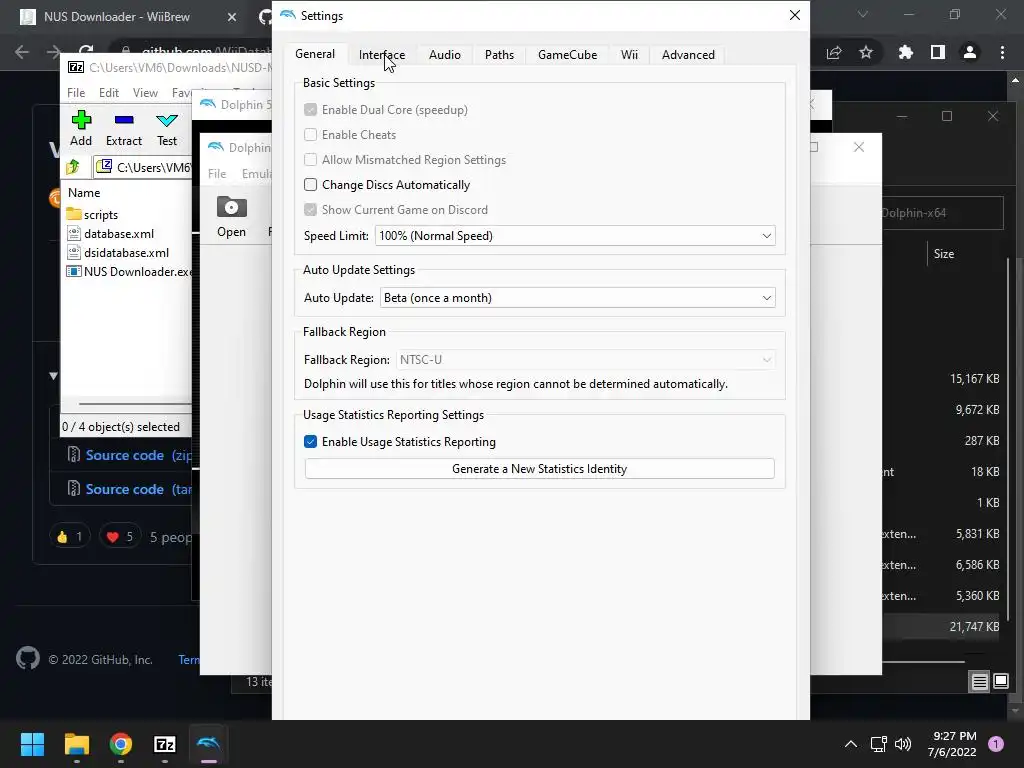
Task: Bookmark this page with star icon
Action: pos(866,52)
